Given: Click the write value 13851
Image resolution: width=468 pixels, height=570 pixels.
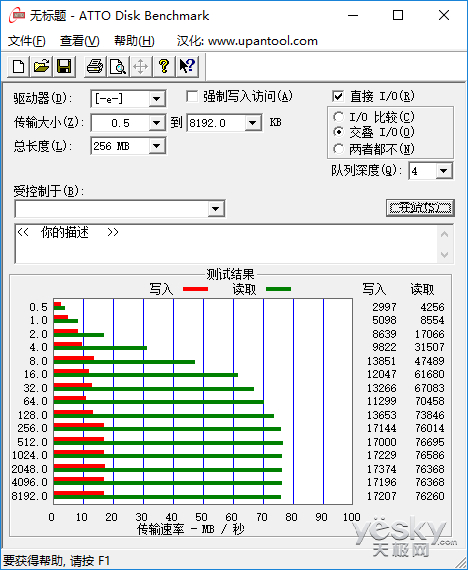Looking at the screenshot, I should (x=381, y=361).
